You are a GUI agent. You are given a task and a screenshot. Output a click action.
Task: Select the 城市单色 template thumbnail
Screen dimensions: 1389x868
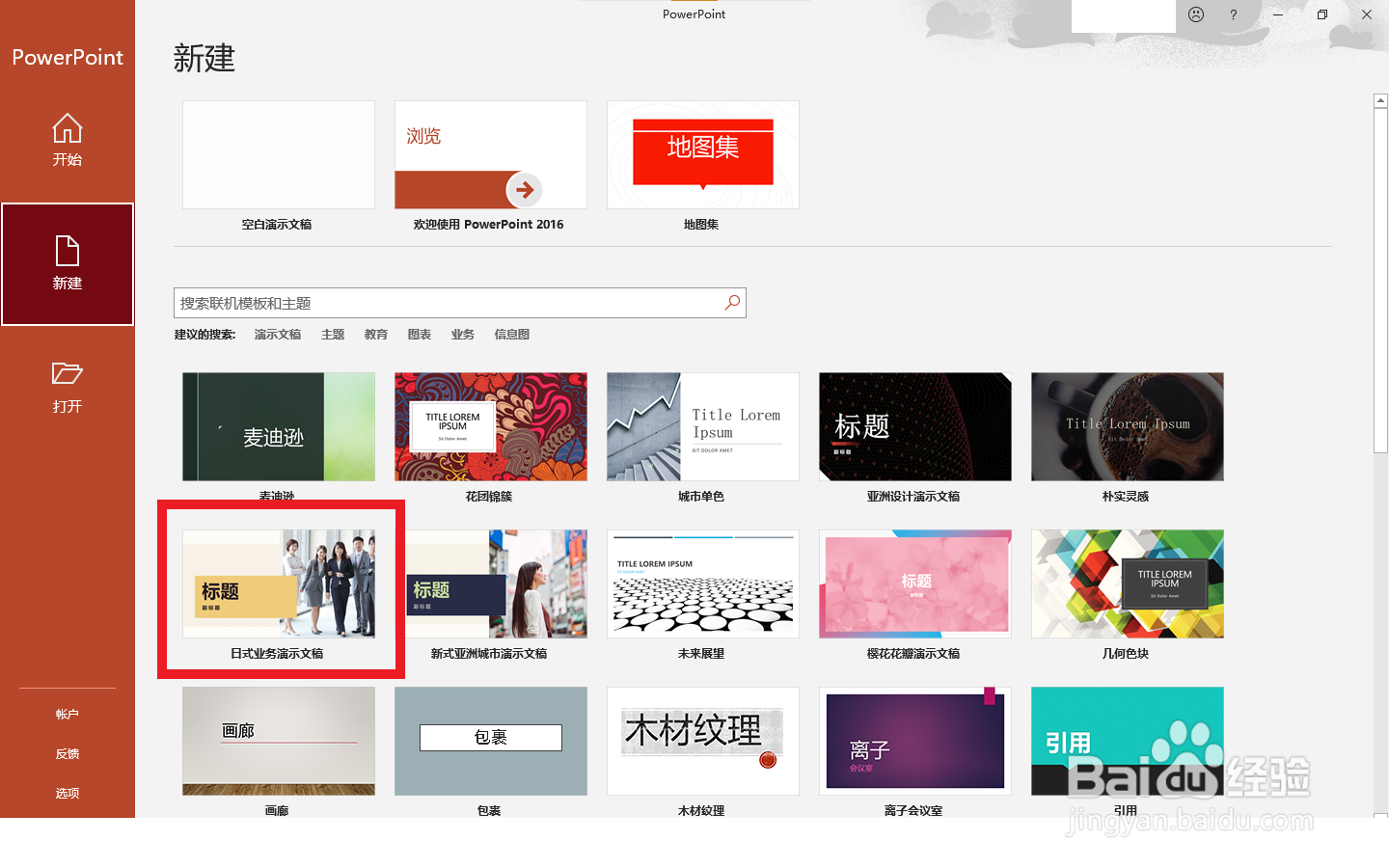pos(703,426)
